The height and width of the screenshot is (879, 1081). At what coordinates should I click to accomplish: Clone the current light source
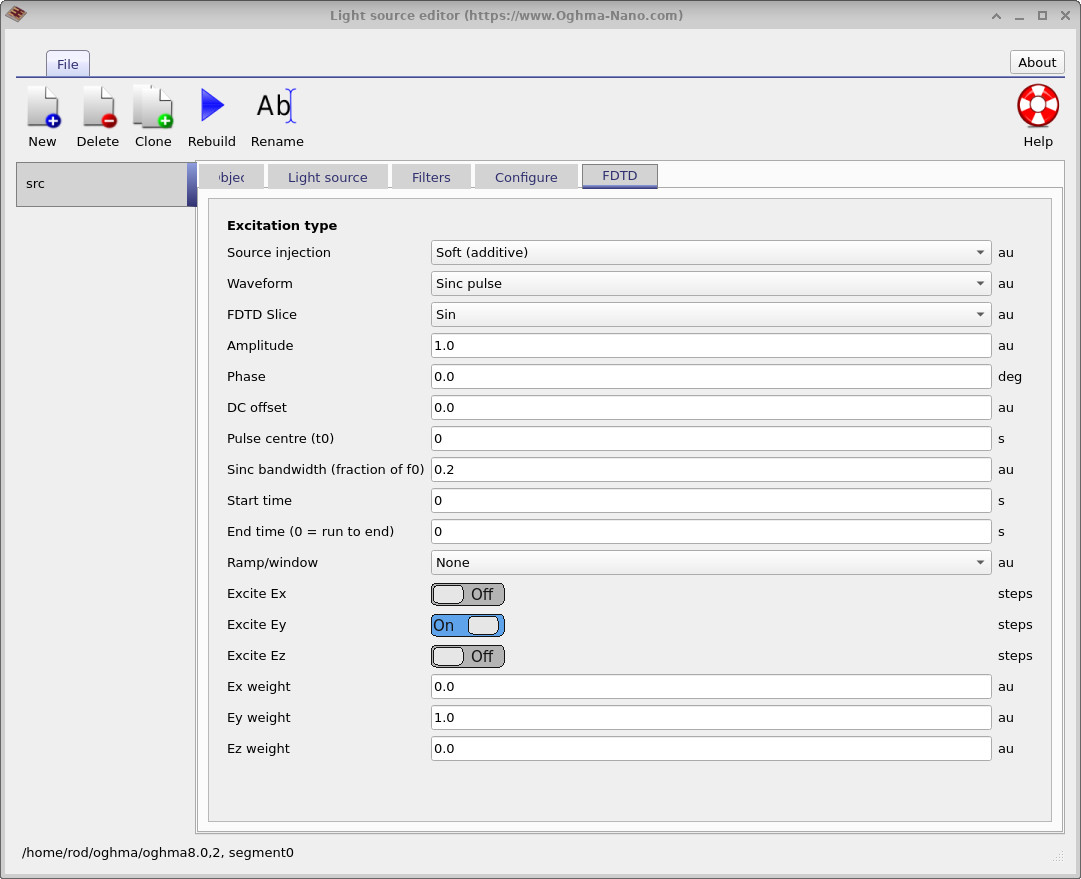coord(152,113)
